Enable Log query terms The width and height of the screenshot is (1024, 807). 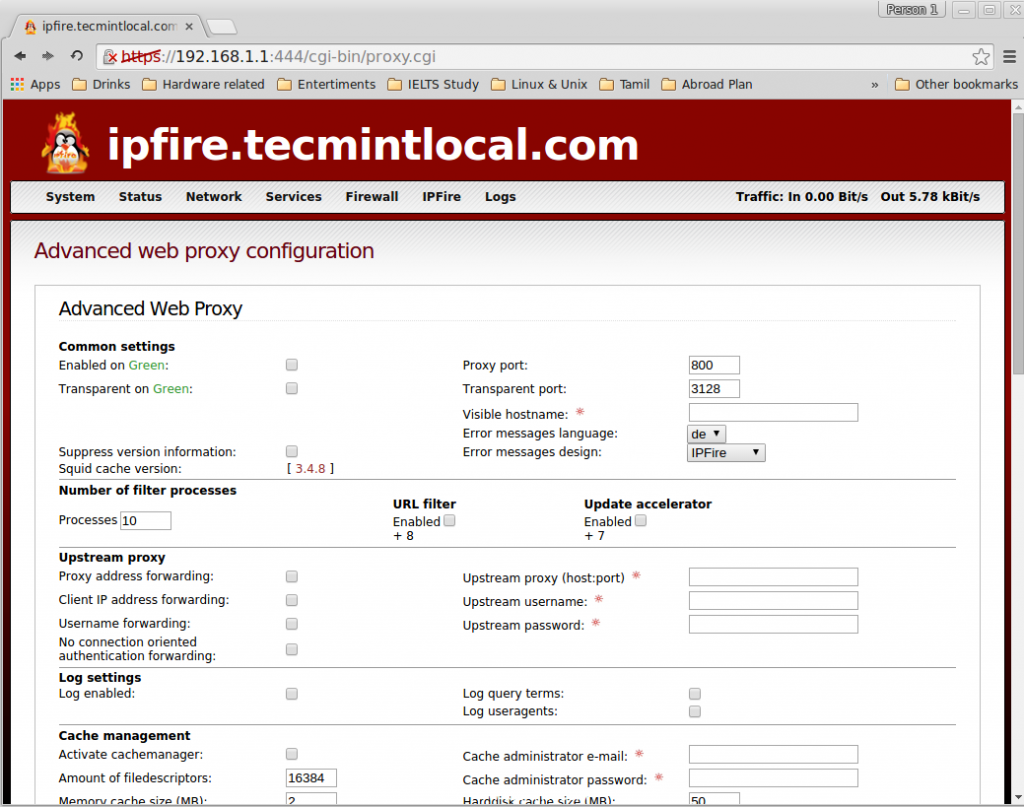click(694, 693)
